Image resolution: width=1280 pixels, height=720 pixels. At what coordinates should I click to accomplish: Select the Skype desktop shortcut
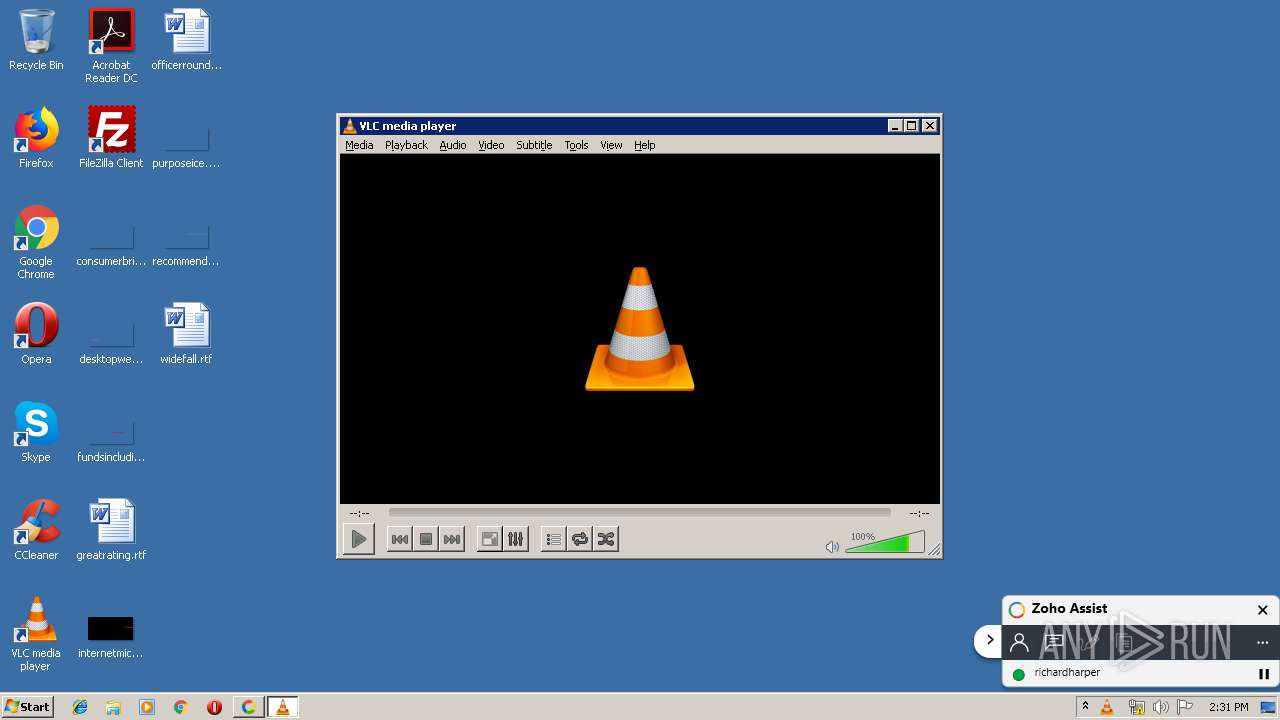[36, 432]
